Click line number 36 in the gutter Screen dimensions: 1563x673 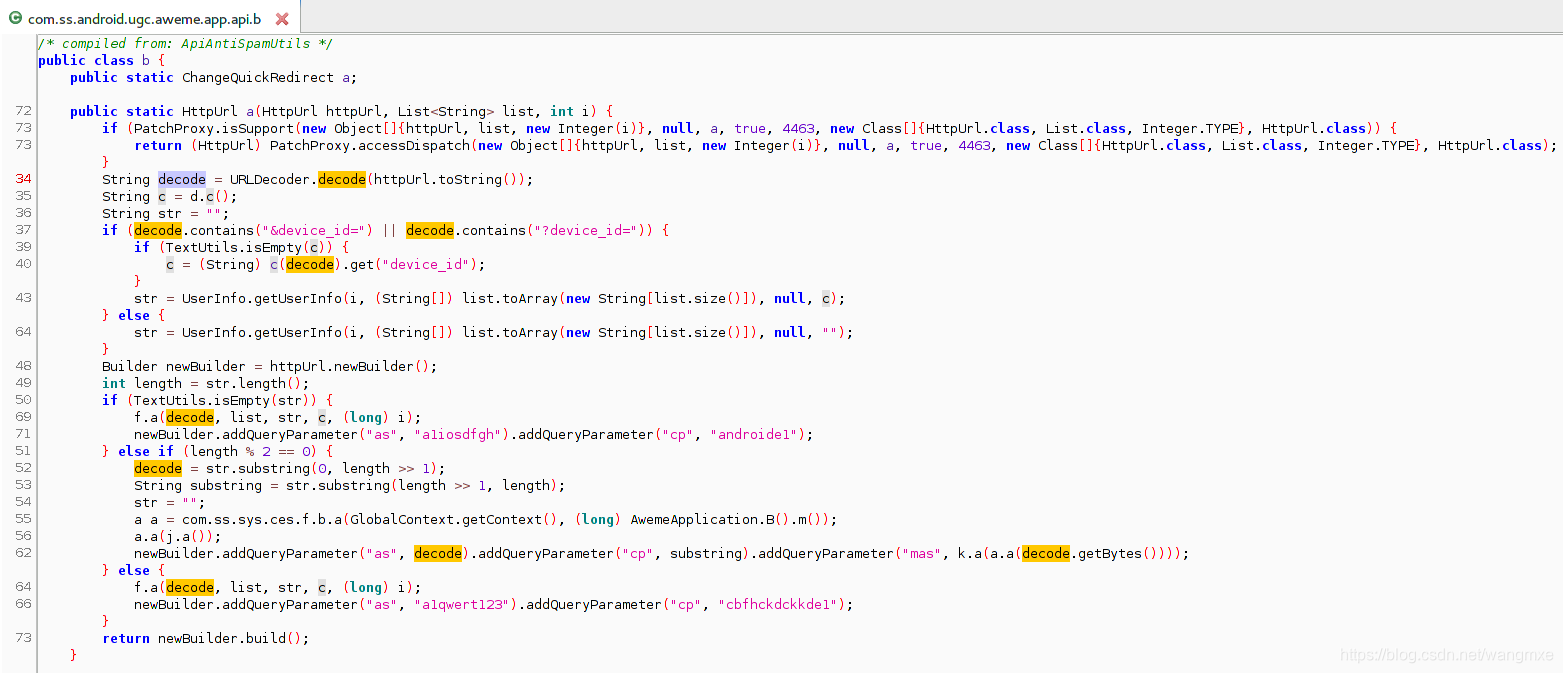point(25,213)
